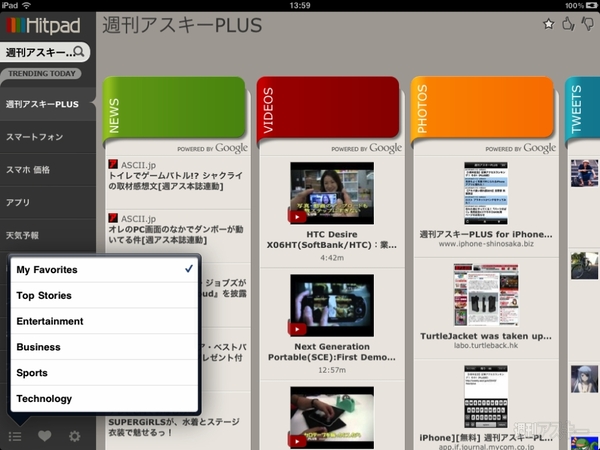Tap Powered by Google under NEWS
The height and width of the screenshot is (450, 600).
pyautogui.click(x=212, y=148)
